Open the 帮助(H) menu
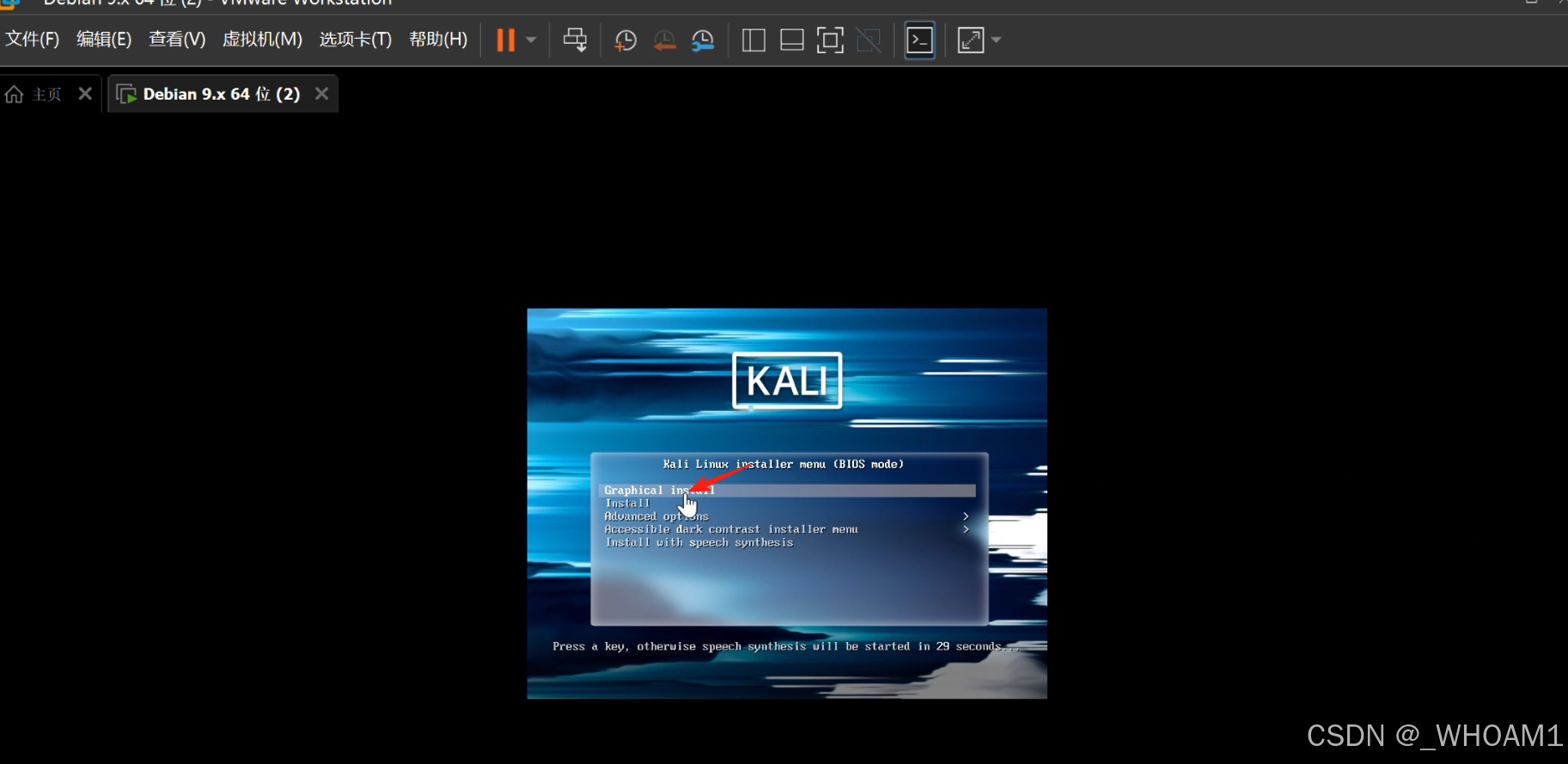 [438, 40]
